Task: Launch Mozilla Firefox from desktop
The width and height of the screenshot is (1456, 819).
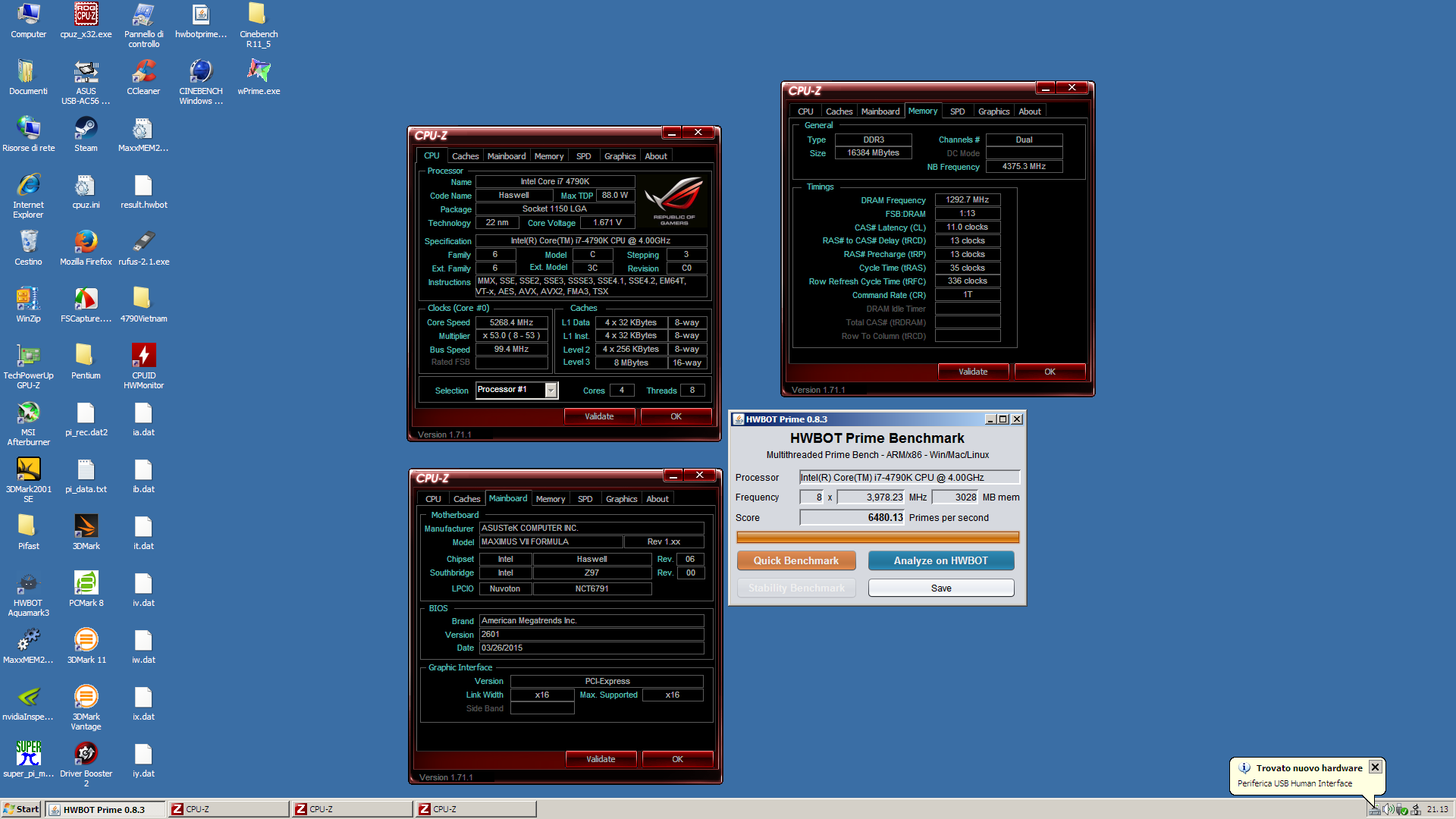Action: (86, 248)
